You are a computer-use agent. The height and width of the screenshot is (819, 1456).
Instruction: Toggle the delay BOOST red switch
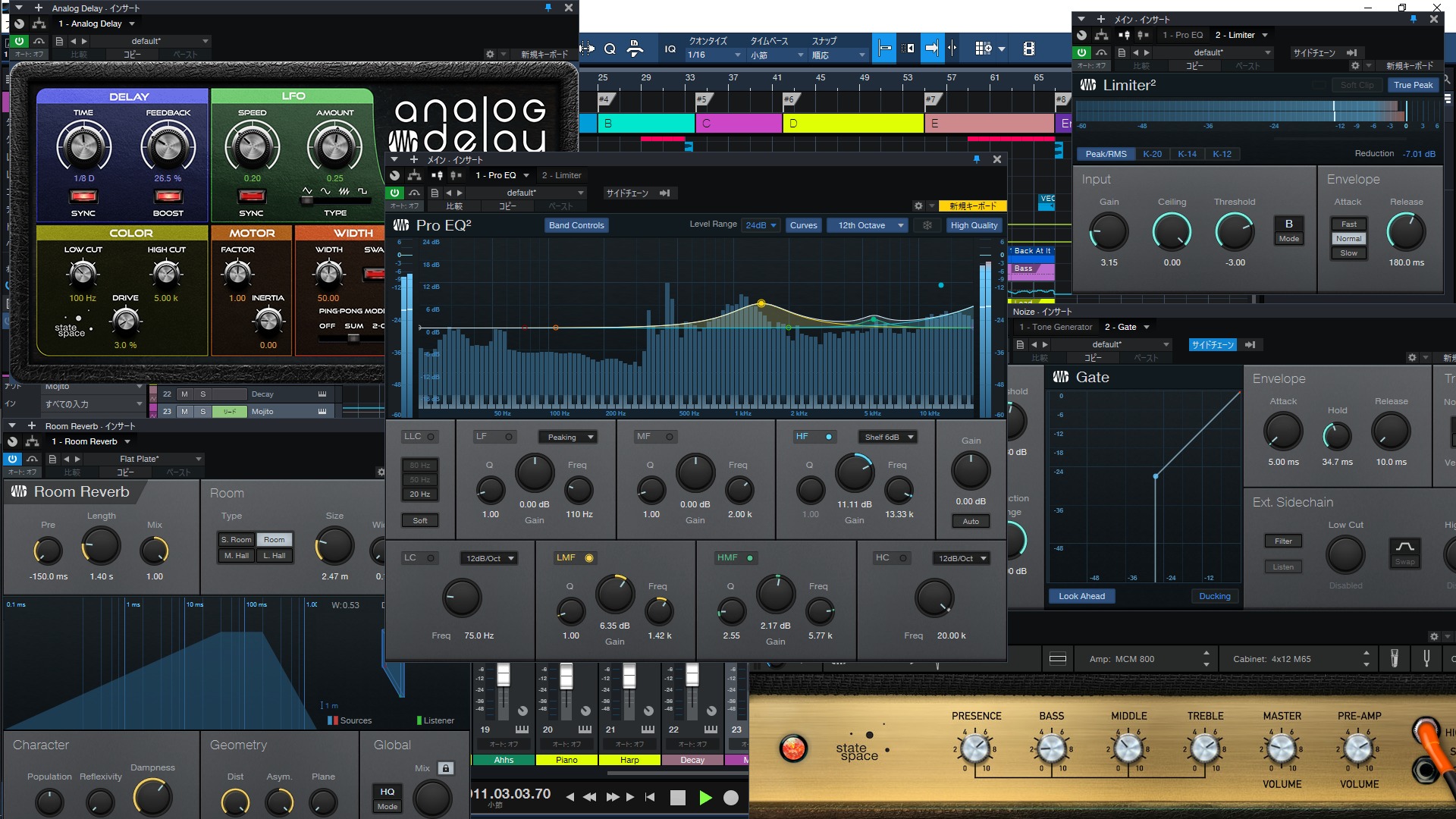[168, 196]
